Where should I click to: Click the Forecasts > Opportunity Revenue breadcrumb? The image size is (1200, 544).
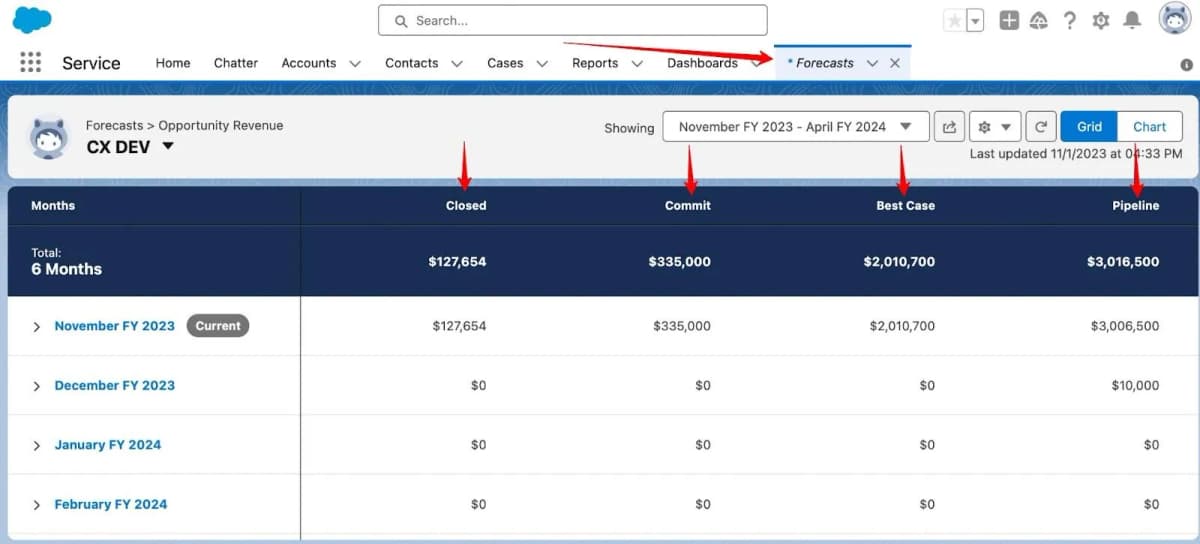click(x=184, y=125)
